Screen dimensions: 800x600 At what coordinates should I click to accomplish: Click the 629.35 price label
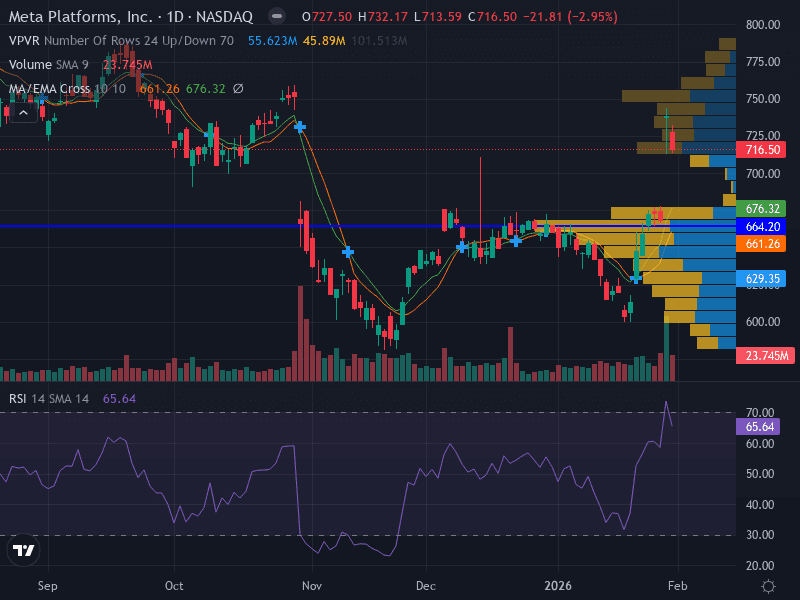click(763, 279)
